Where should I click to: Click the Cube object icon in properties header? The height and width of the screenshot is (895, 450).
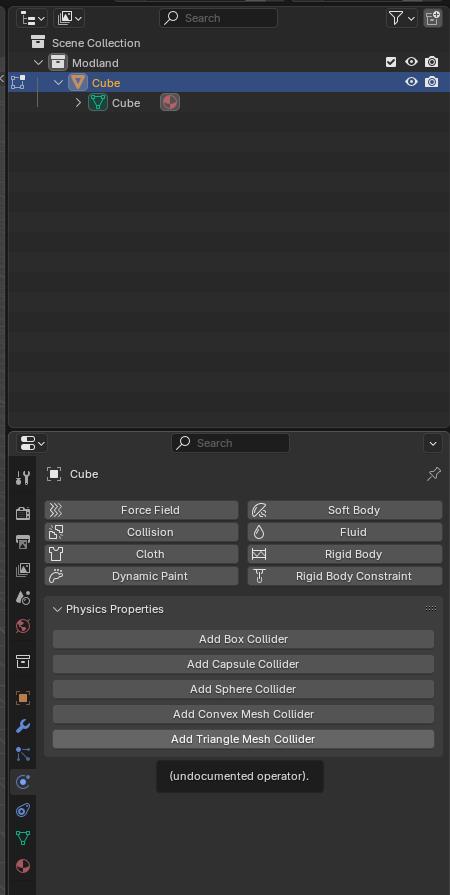click(x=54, y=474)
